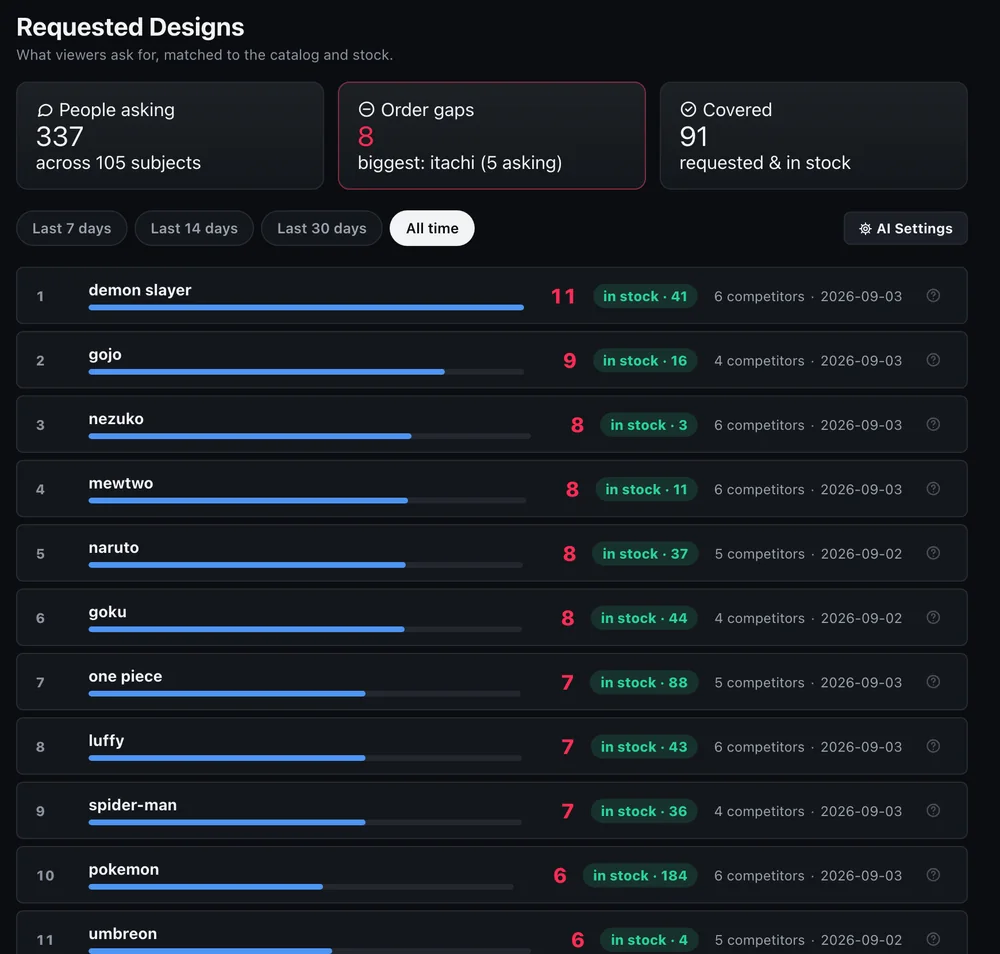Select the 'one piece' subject name
1000x954 pixels.
point(125,677)
